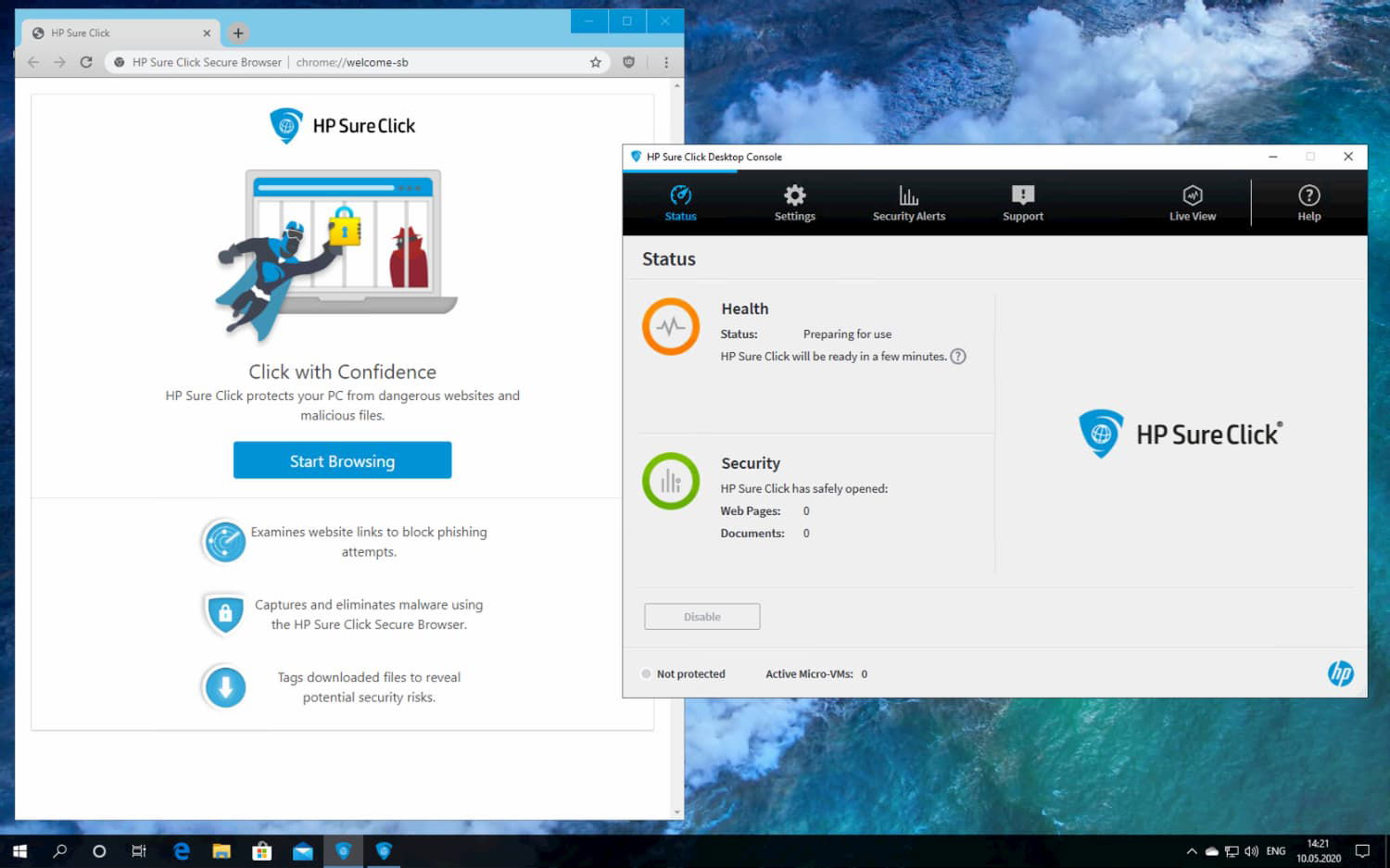Expand hidden system tray icons
Image resolution: width=1390 pixels, height=868 pixels.
coord(1192,850)
